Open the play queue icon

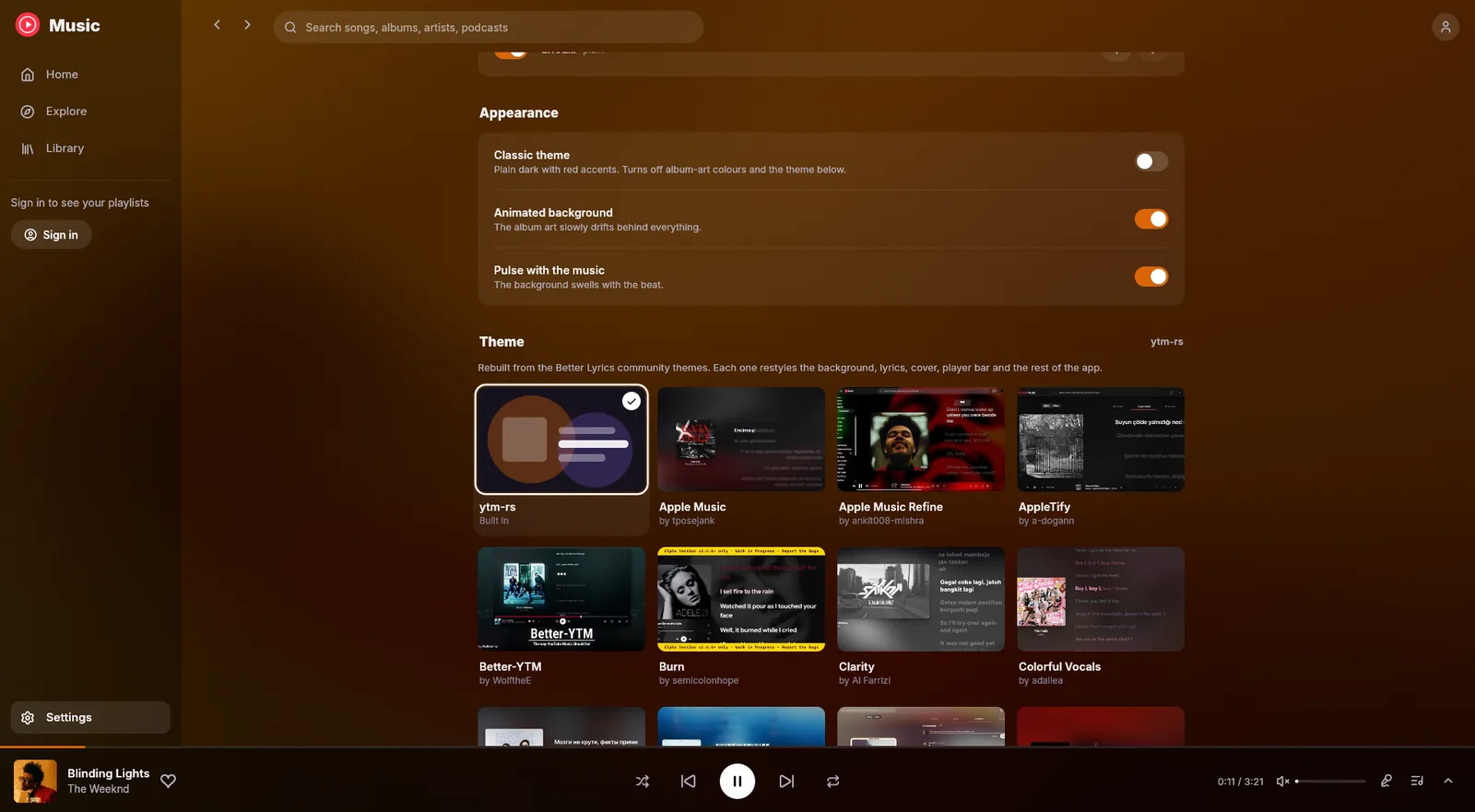click(x=1417, y=781)
